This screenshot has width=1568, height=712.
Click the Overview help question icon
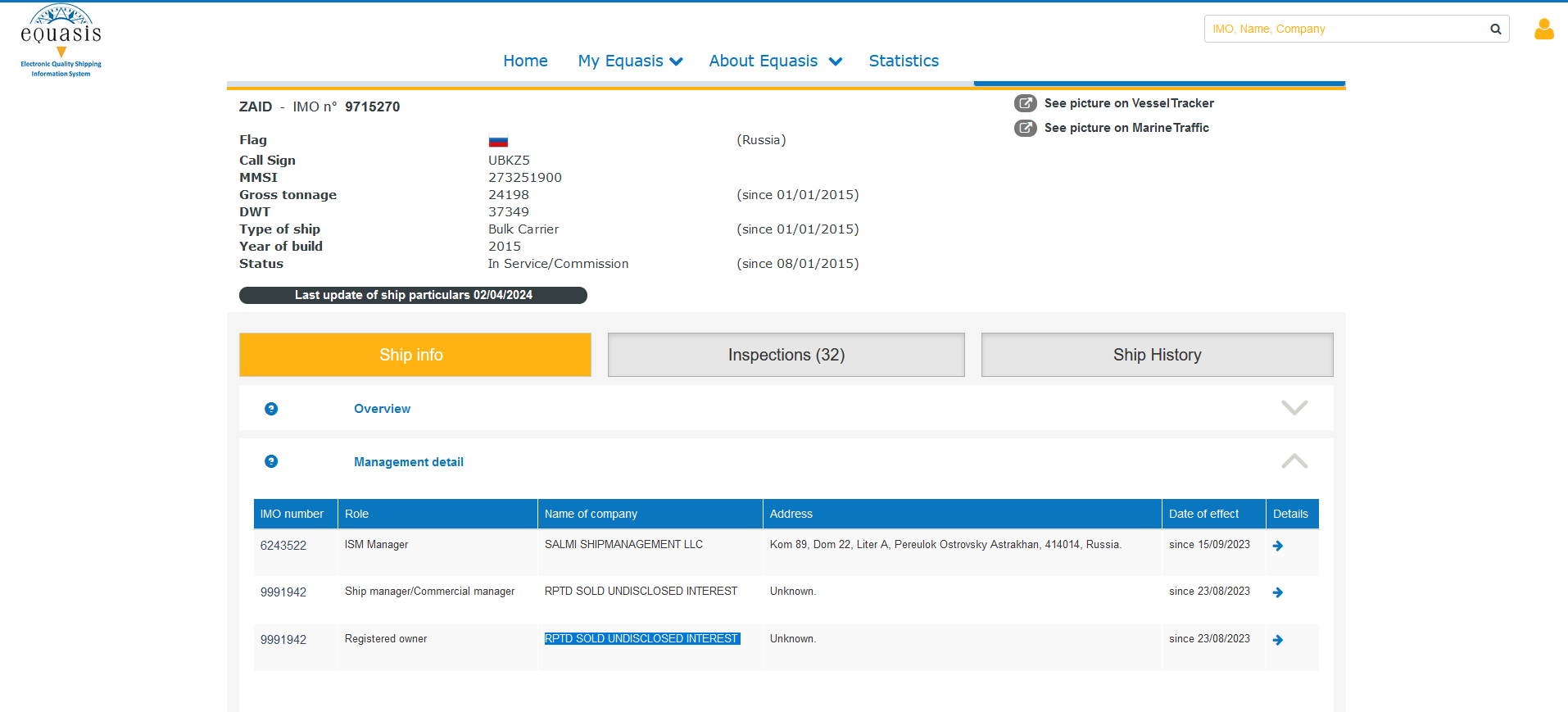(271, 409)
